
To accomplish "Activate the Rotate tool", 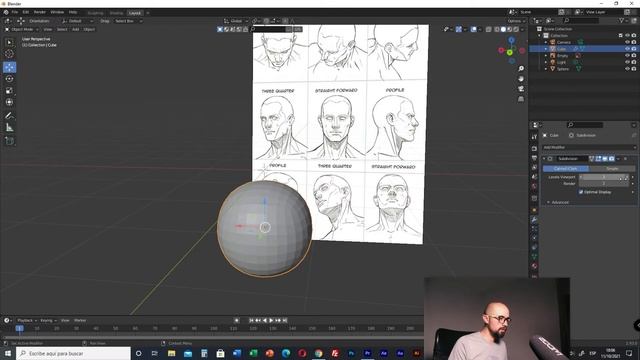I will coord(9,79).
